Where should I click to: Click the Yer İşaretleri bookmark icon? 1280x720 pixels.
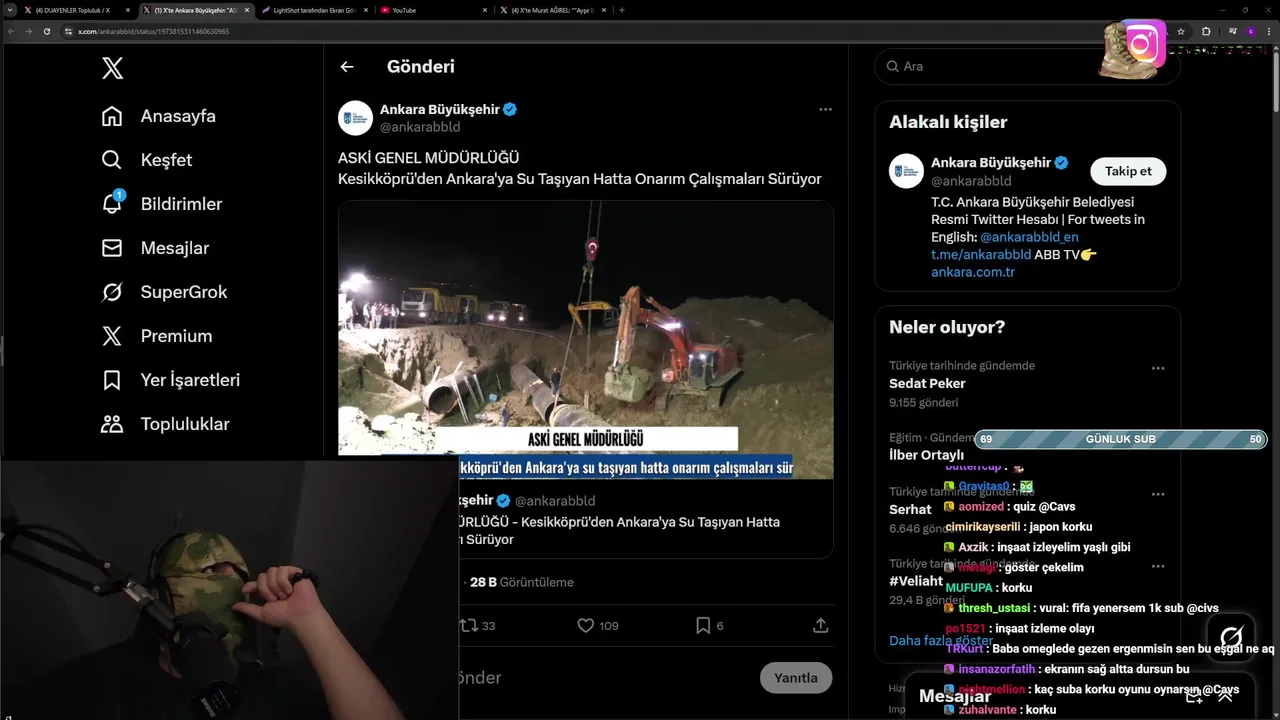click(x=112, y=380)
